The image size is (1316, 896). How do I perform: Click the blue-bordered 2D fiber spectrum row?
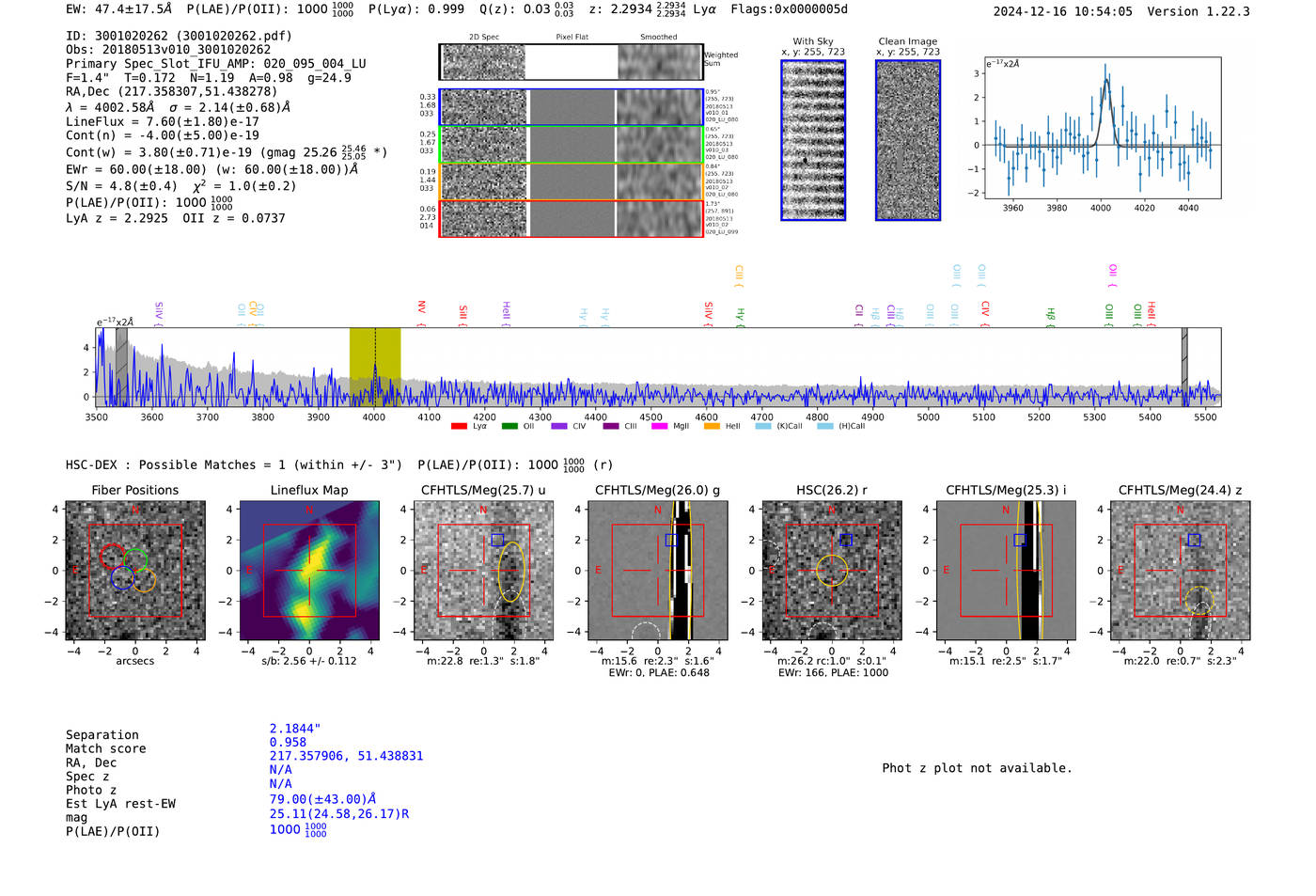[x=571, y=107]
